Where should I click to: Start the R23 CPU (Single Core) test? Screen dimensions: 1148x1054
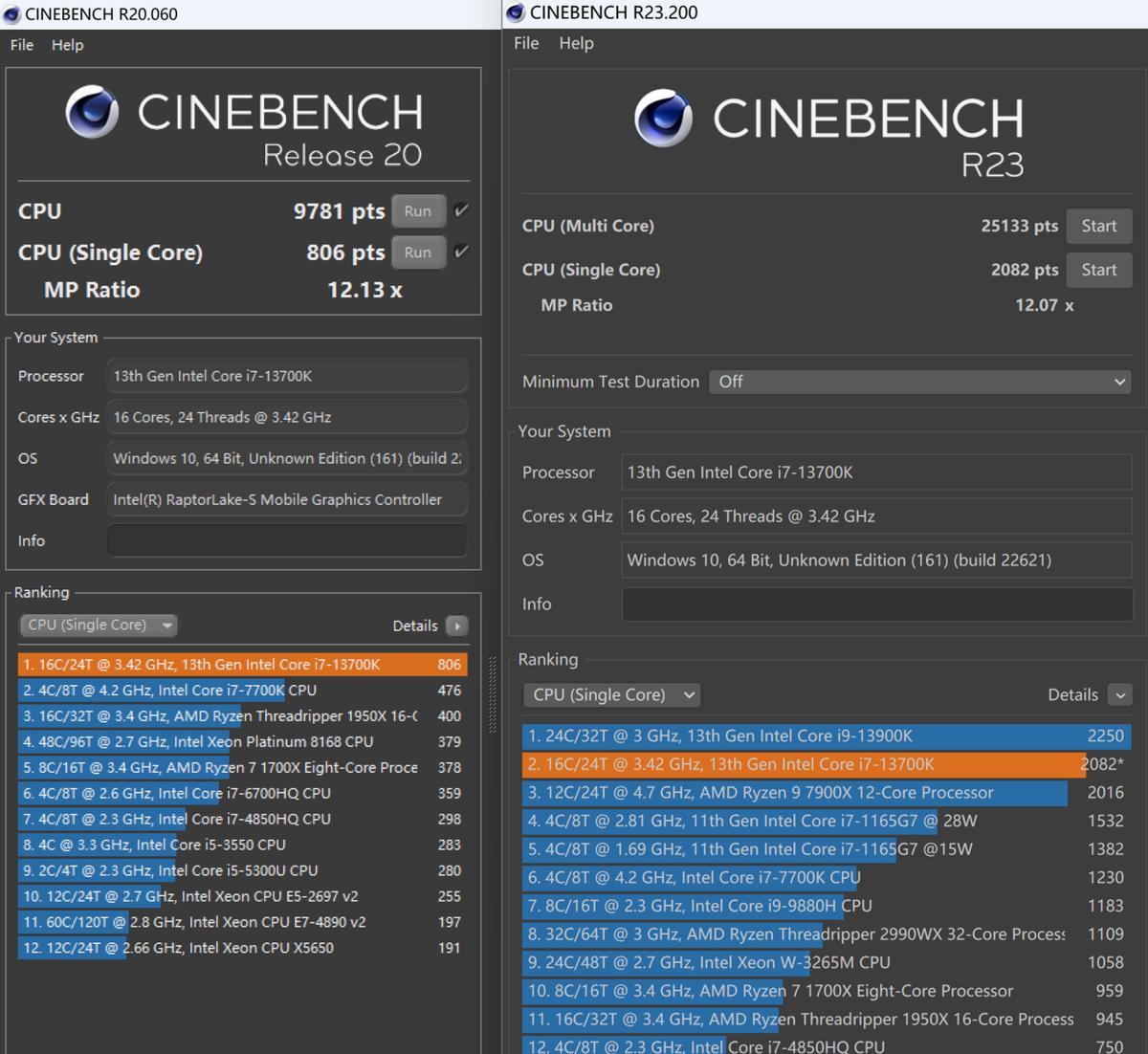[1098, 270]
